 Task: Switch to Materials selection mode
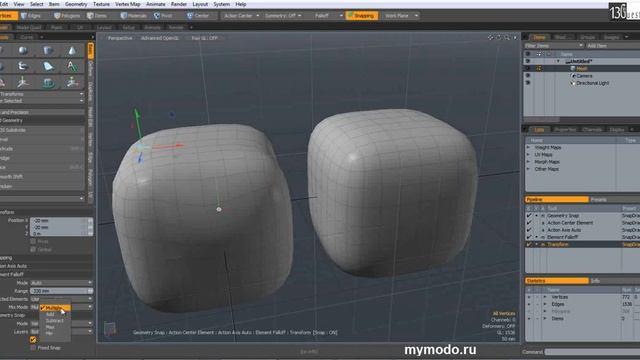pyautogui.click(x=133, y=16)
